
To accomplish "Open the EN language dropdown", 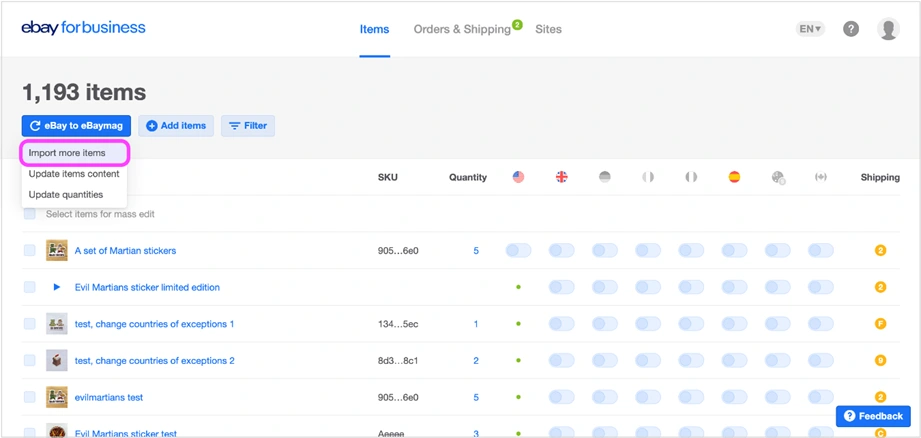I will point(811,29).
